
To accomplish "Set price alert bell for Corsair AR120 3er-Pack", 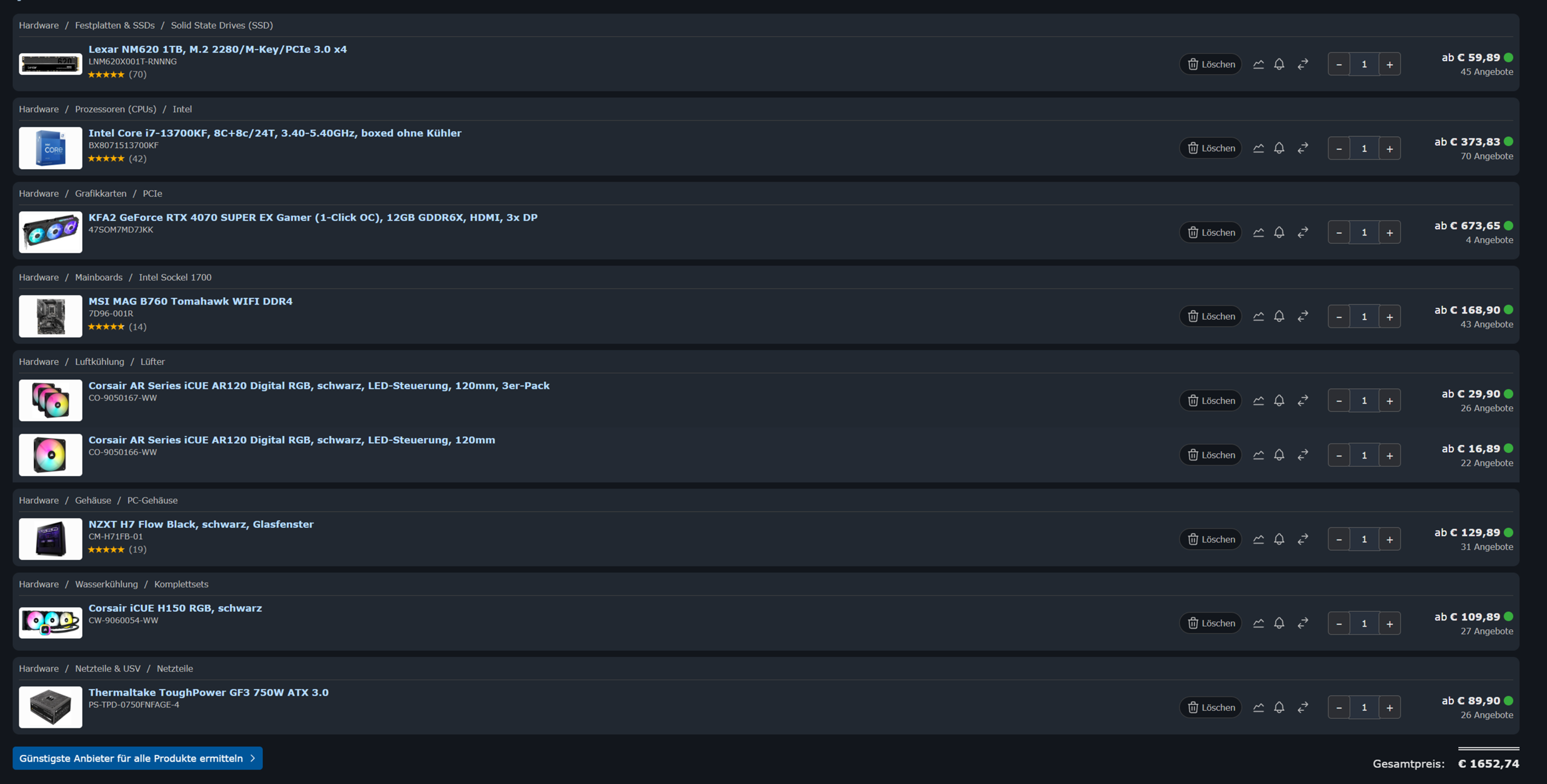I will click(1279, 400).
